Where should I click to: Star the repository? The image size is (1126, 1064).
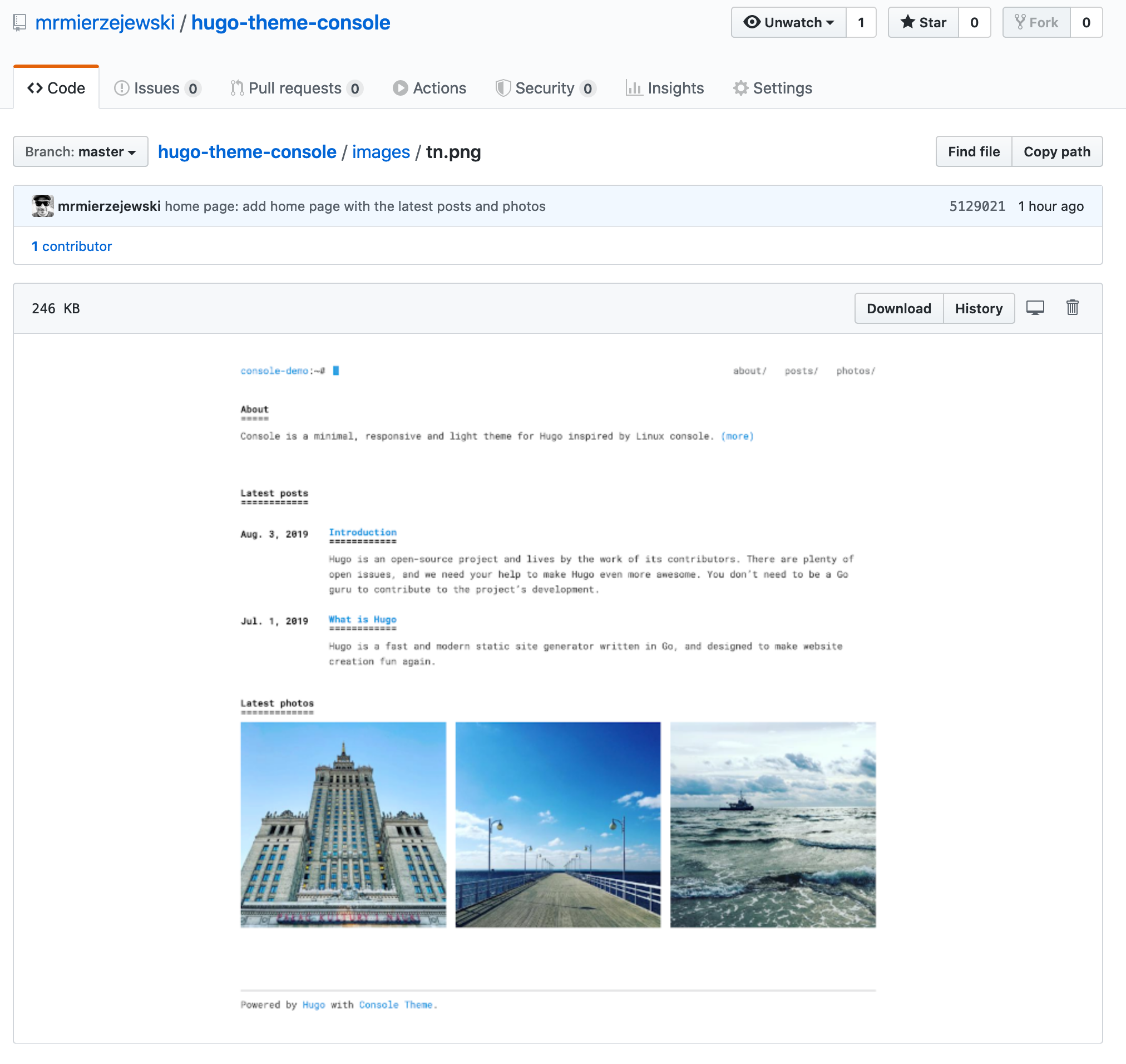click(922, 22)
